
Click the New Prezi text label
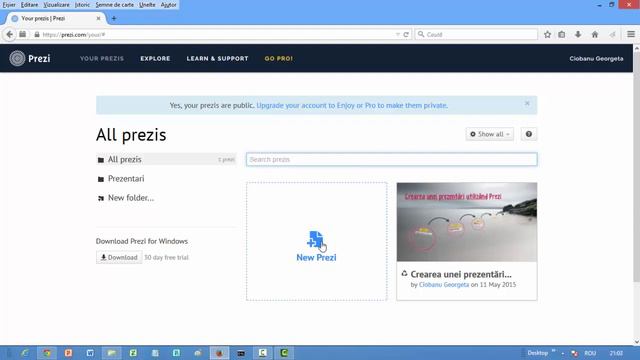316,258
